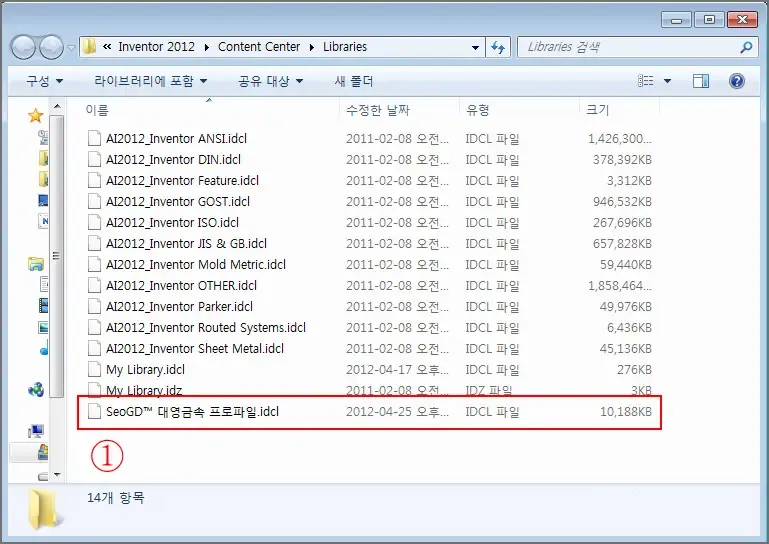This screenshot has height=544, width=769.
Task: Click the folder icon in address bar
Action: click(x=89, y=47)
